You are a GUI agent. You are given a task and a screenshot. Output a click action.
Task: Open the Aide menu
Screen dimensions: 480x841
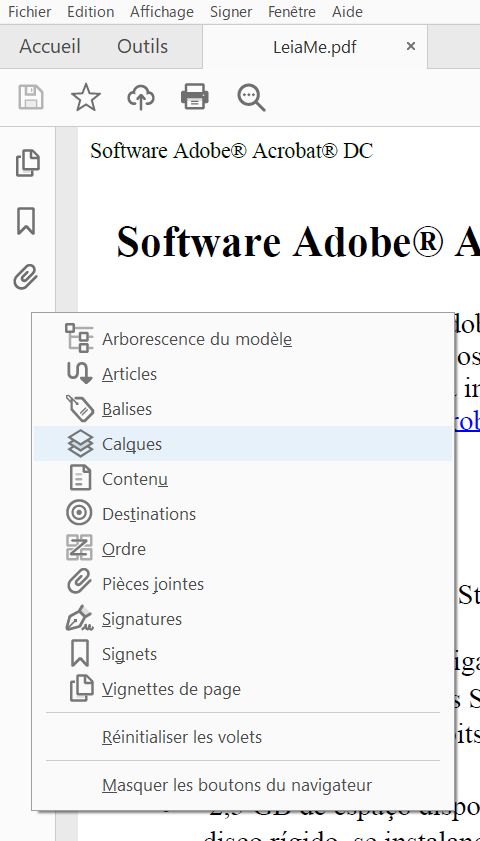(x=348, y=11)
